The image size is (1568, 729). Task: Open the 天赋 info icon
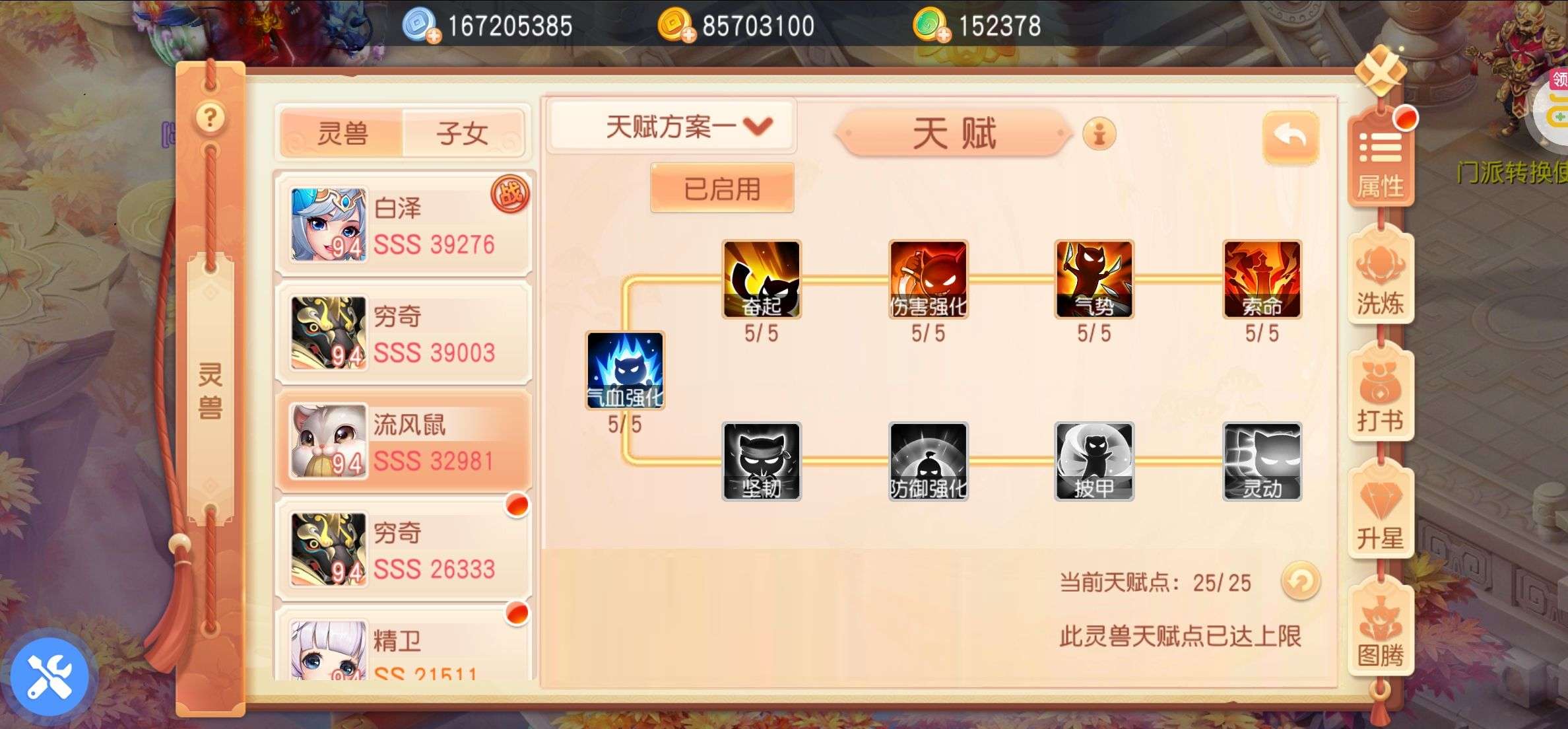click(x=1099, y=134)
